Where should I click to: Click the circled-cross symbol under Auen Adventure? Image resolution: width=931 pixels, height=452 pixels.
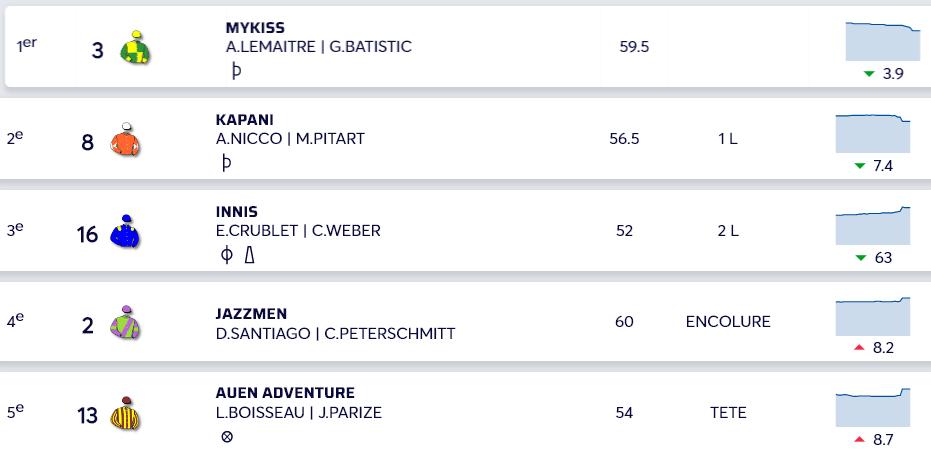tap(227, 437)
